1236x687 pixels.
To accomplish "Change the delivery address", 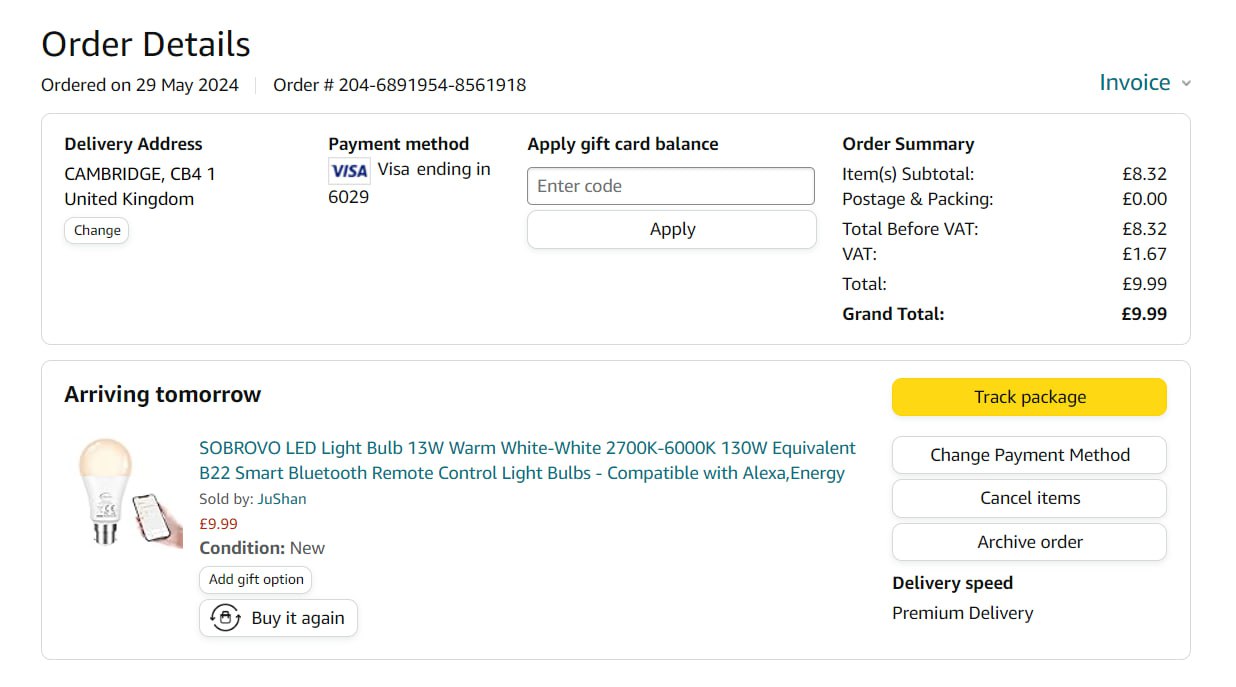I will pos(97,230).
